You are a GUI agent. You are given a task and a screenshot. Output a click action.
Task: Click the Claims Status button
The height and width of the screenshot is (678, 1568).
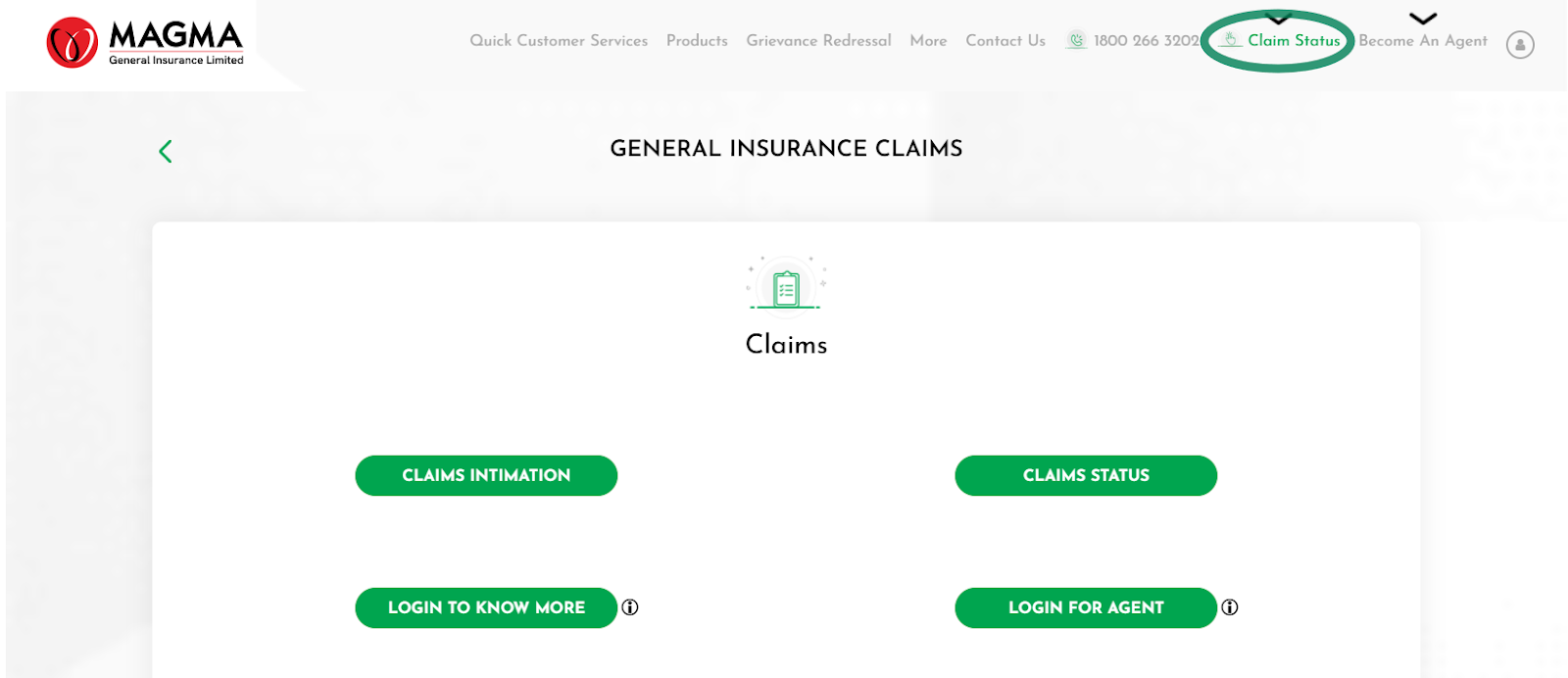1085,475
